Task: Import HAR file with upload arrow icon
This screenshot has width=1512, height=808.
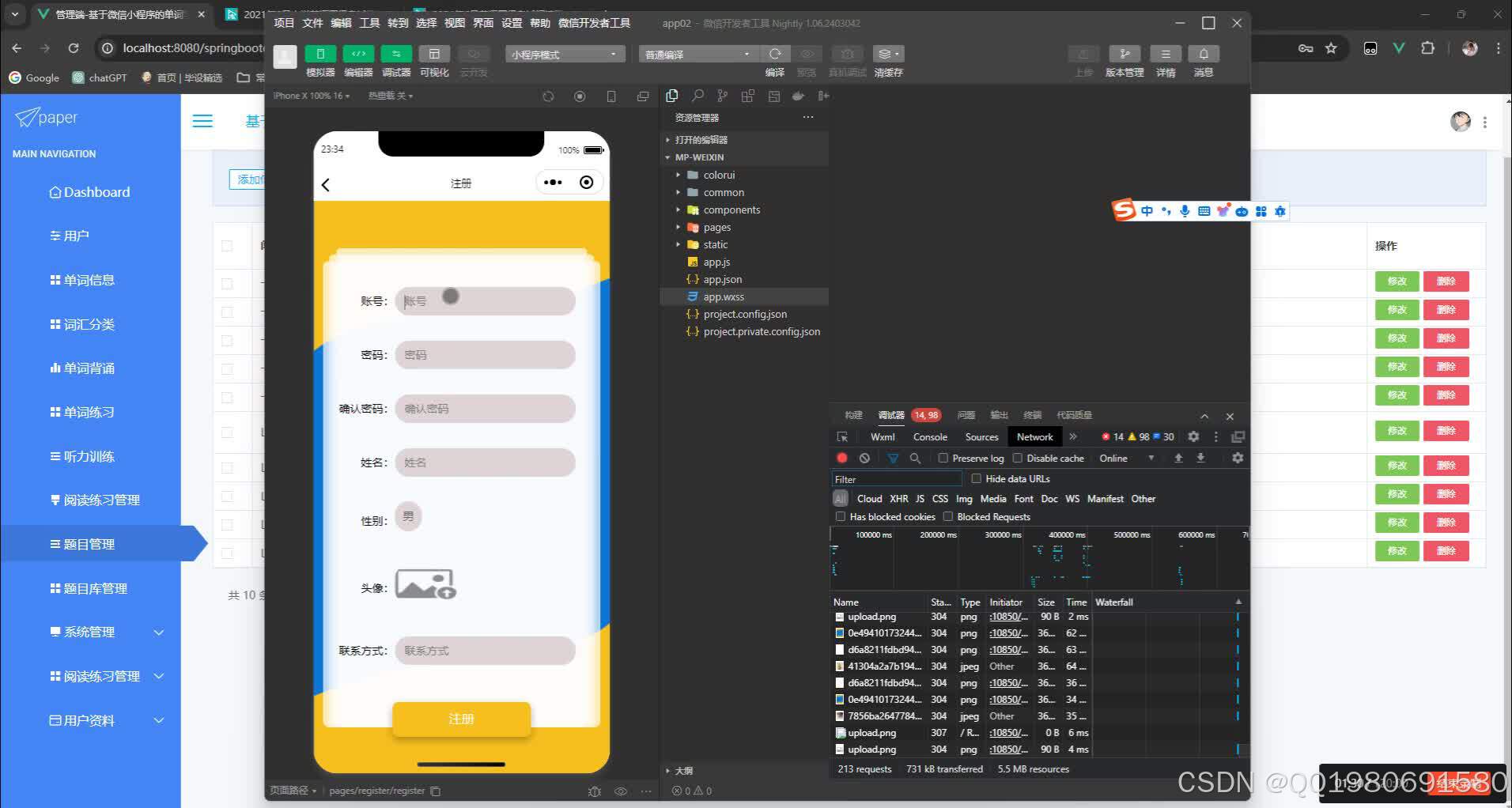Action: [x=1178, y=458]
